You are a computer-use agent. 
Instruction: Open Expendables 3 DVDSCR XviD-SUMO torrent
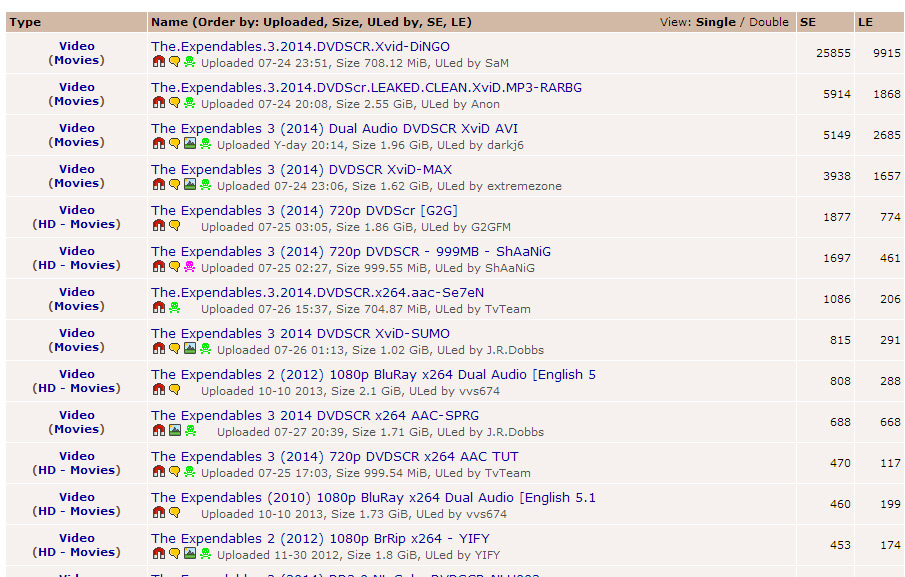click(300, 333)
